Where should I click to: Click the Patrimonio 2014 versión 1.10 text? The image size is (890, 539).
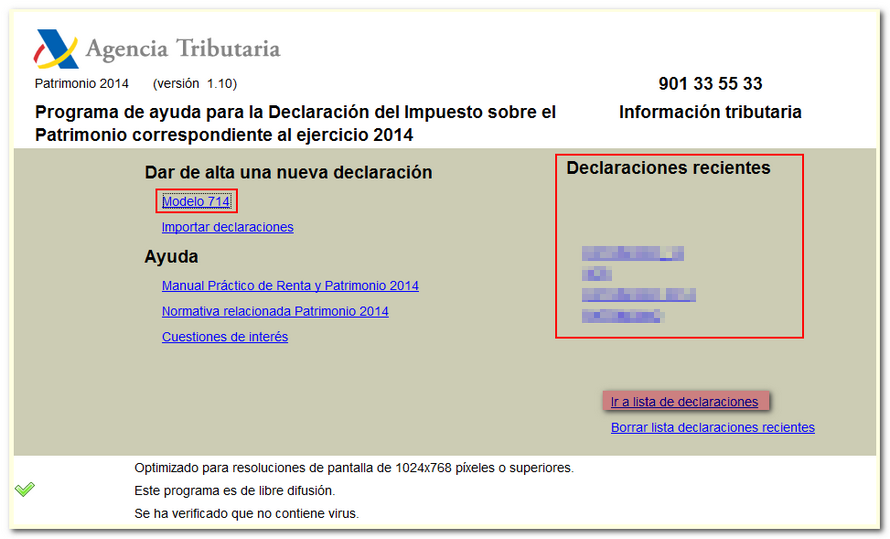[x=135, y=84]
